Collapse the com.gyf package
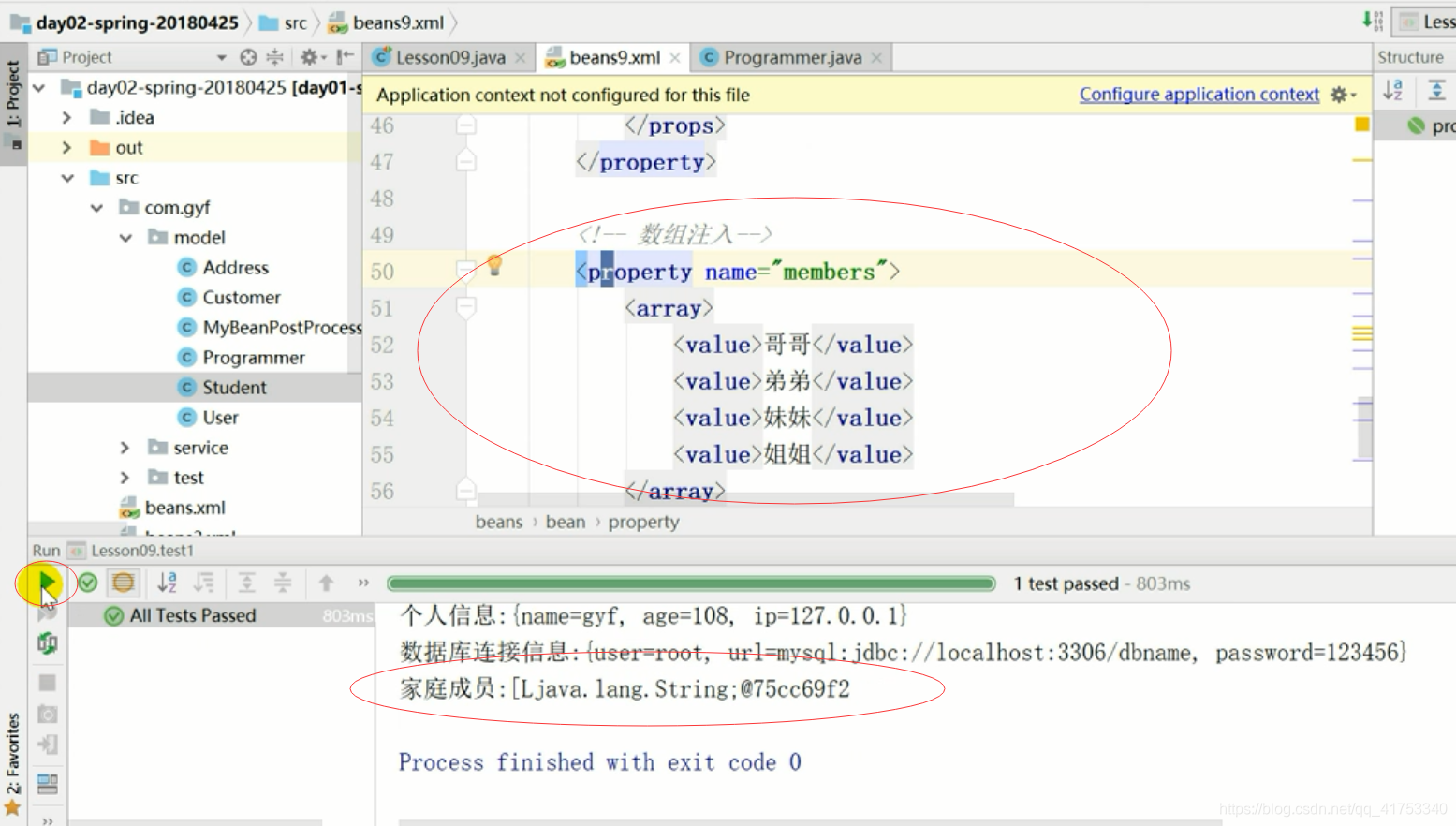 (x=97, y=208)
